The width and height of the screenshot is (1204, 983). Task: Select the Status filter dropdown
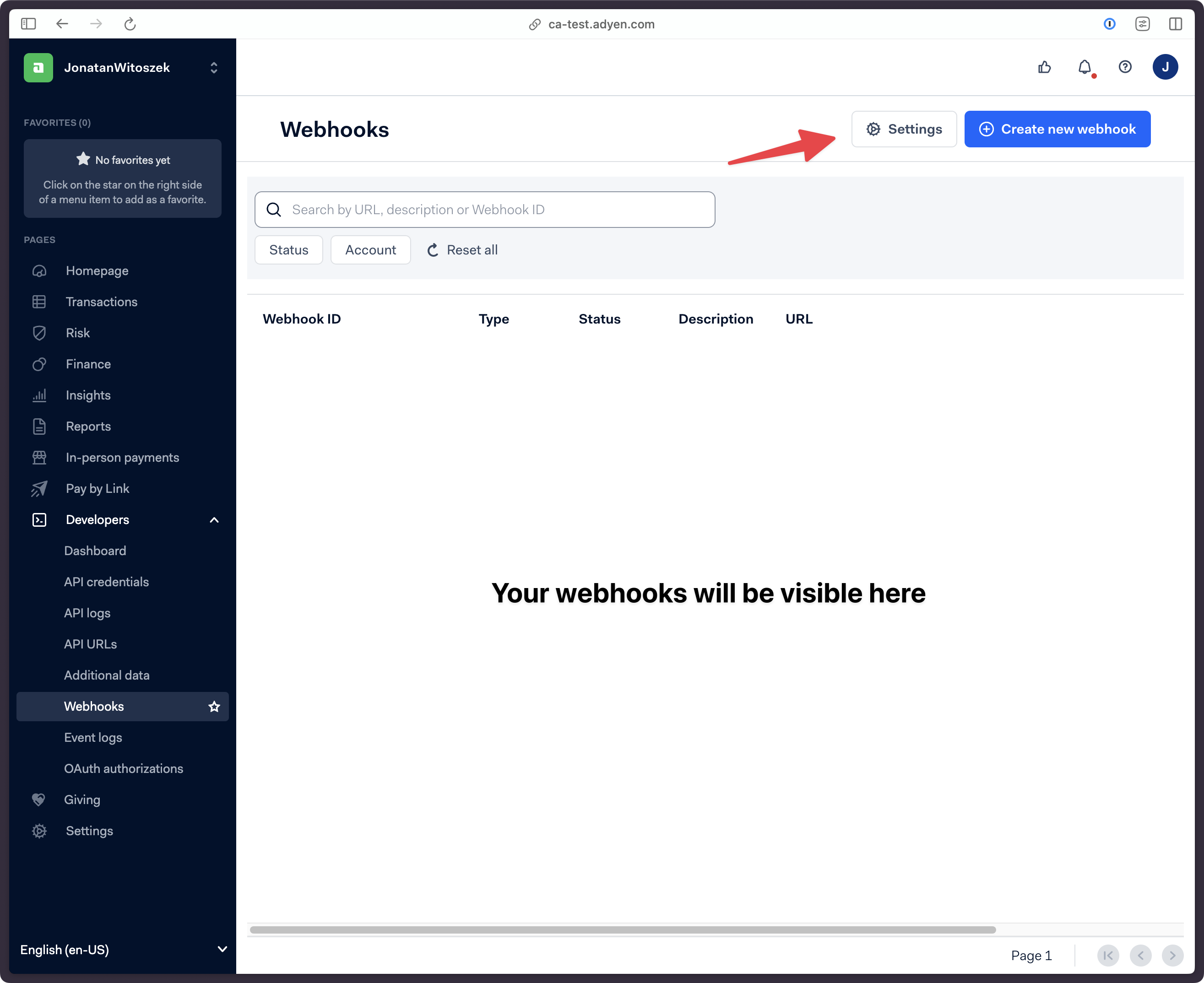(x=290, y=250)
